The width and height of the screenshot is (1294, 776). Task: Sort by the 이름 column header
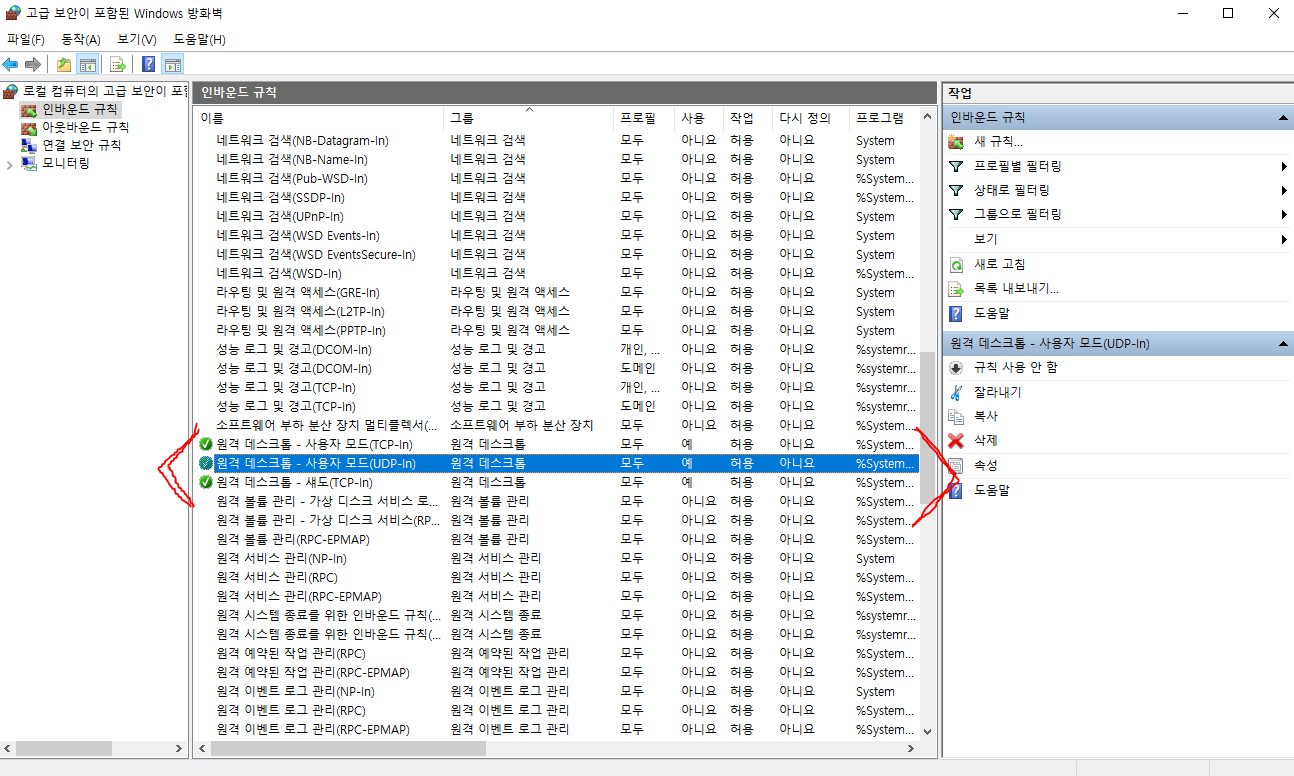click(x=319, y=118)
